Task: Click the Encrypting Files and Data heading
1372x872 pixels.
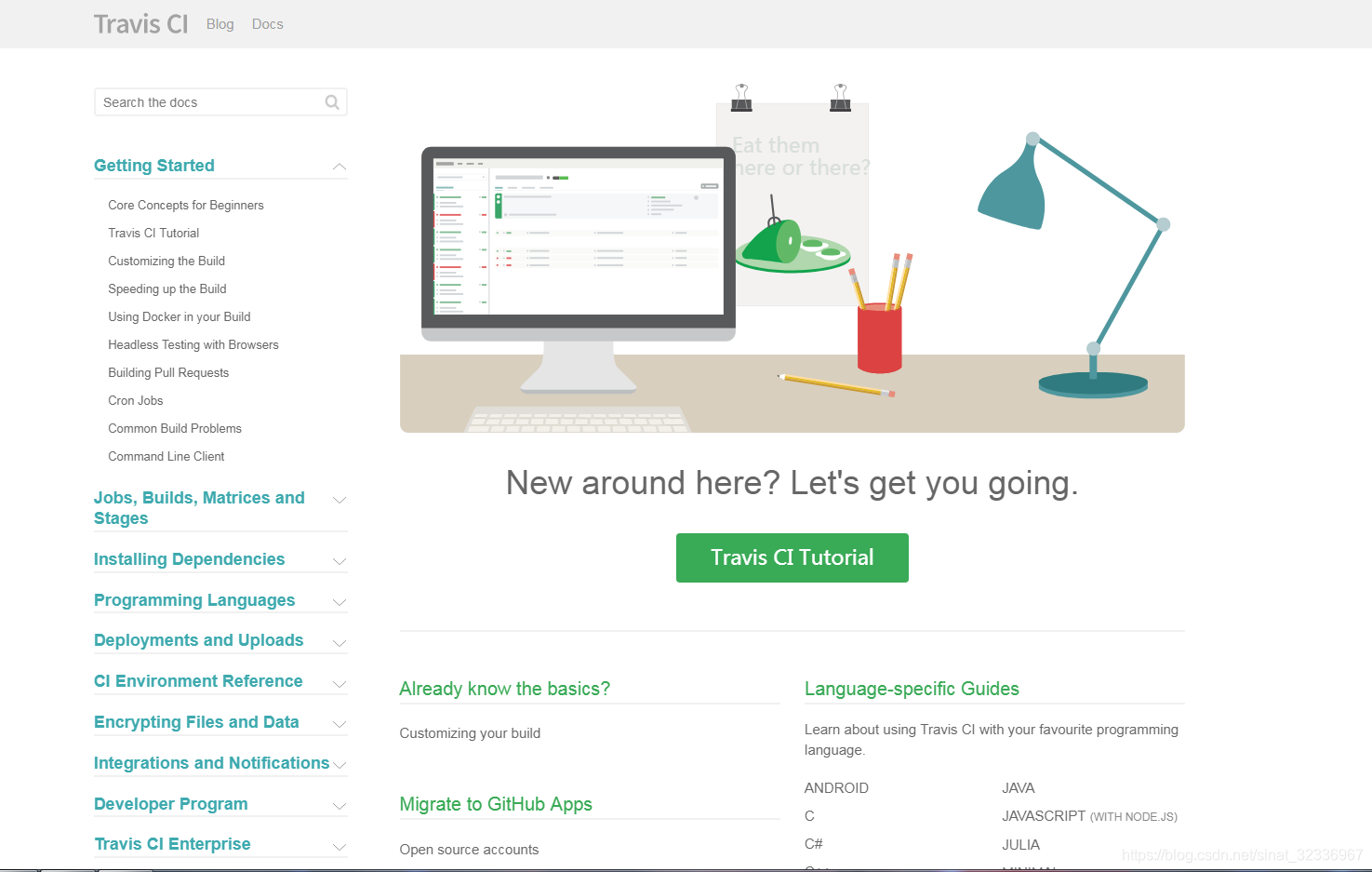Action: pos(196,722)
